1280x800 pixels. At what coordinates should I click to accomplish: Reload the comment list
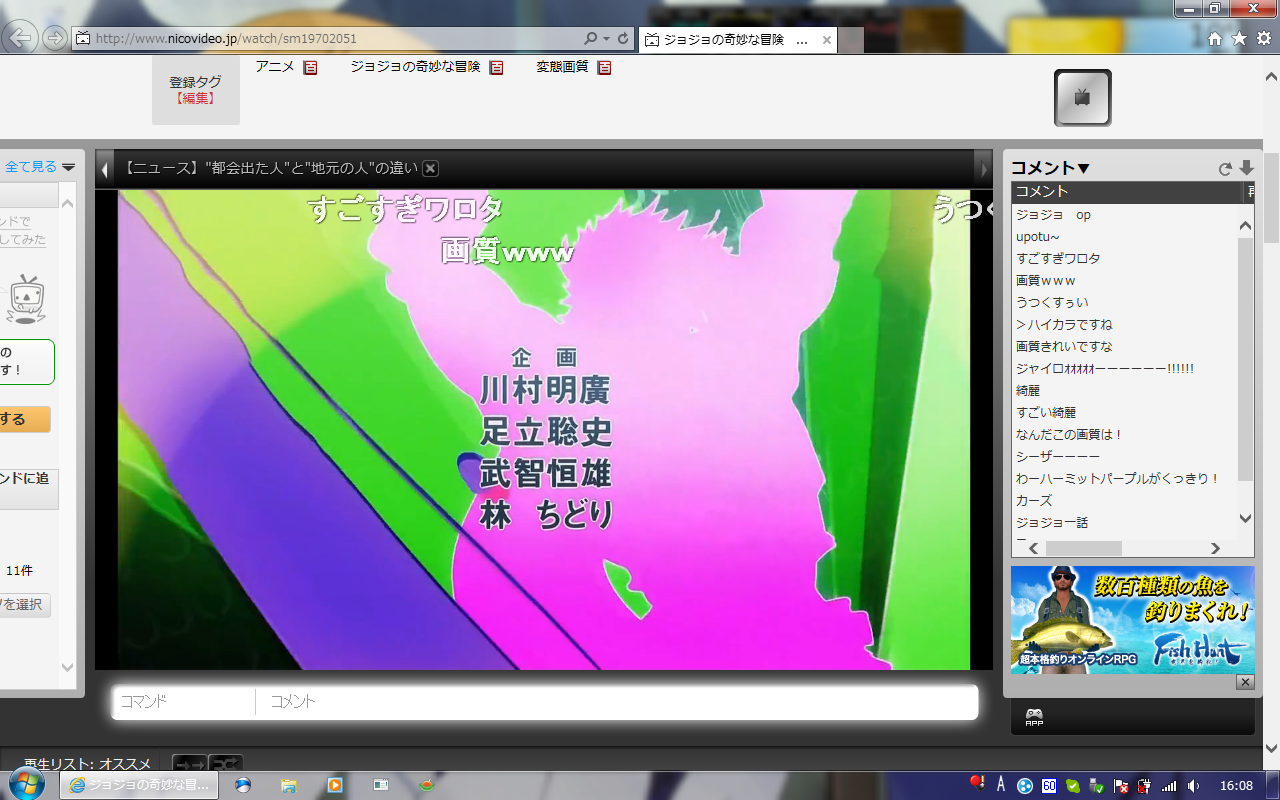(1225, 169)
